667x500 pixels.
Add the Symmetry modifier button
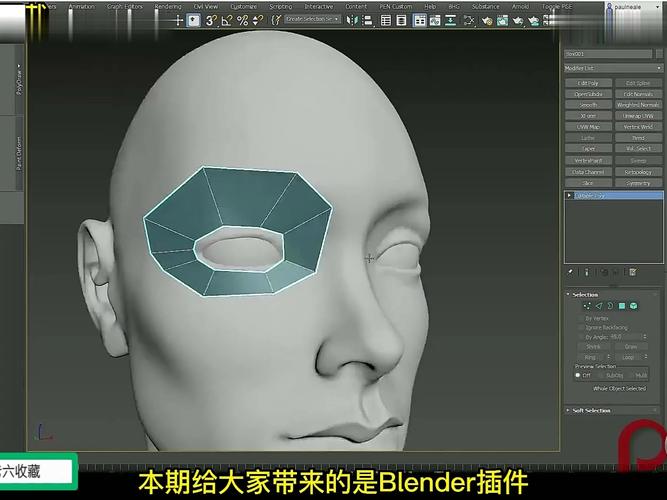point(638,183)
